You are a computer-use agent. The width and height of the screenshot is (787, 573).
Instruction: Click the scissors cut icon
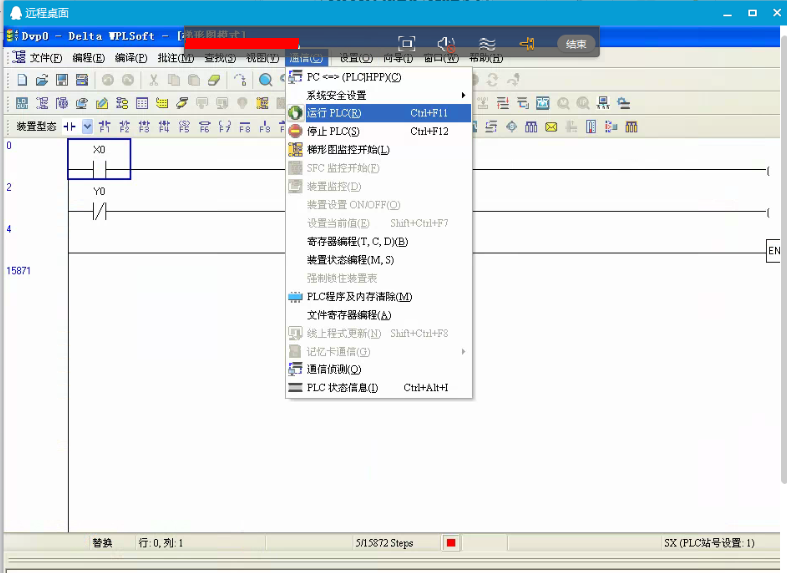[154, 80]
